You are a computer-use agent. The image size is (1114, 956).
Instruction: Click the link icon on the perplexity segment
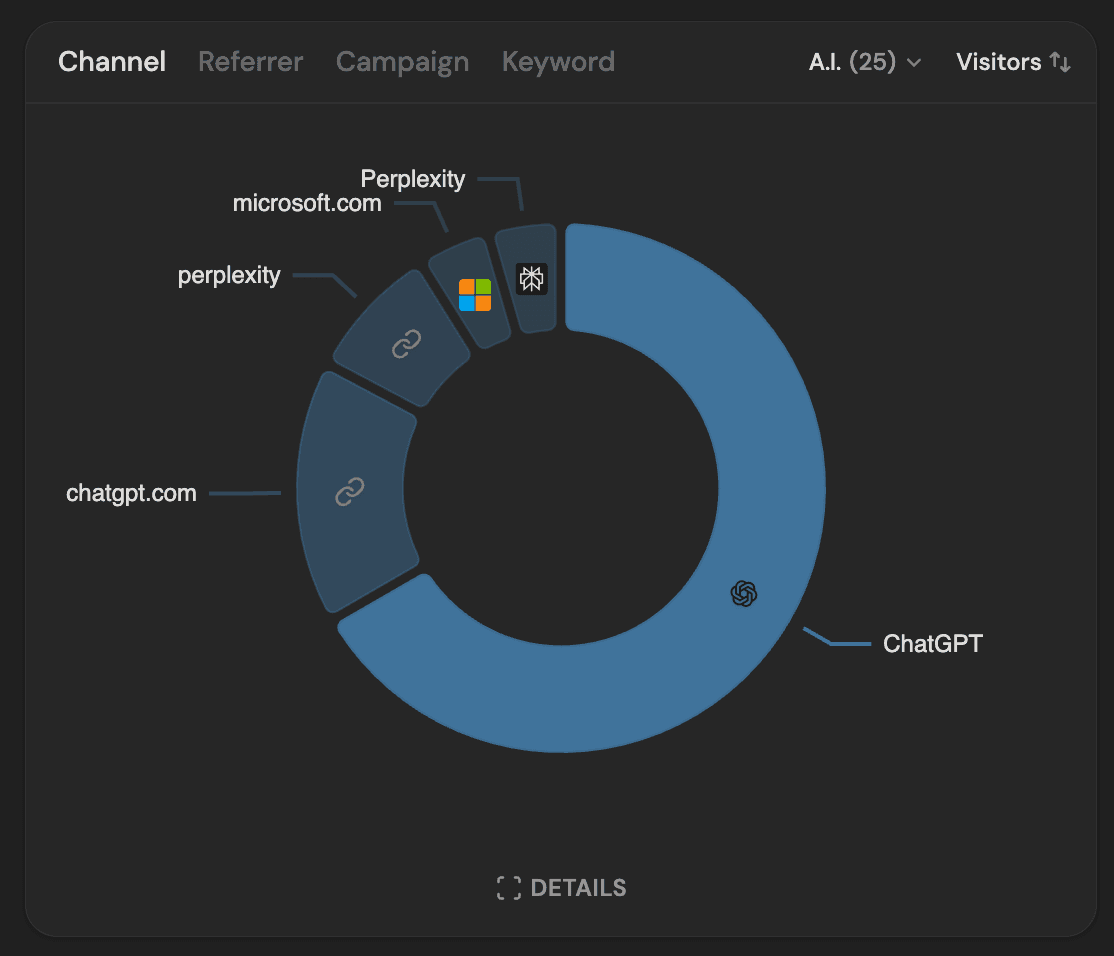point(405,344)
